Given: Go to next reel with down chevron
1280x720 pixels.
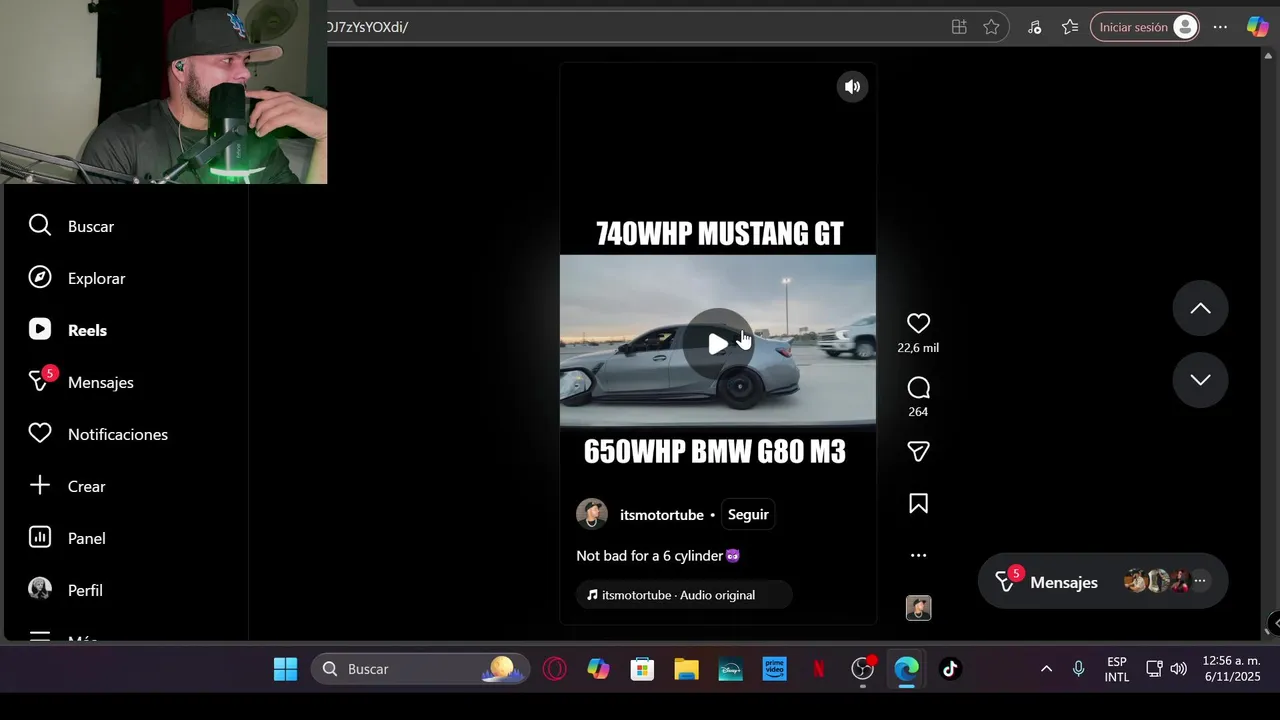Looking at the screenshot, I should click(1200, 380).
